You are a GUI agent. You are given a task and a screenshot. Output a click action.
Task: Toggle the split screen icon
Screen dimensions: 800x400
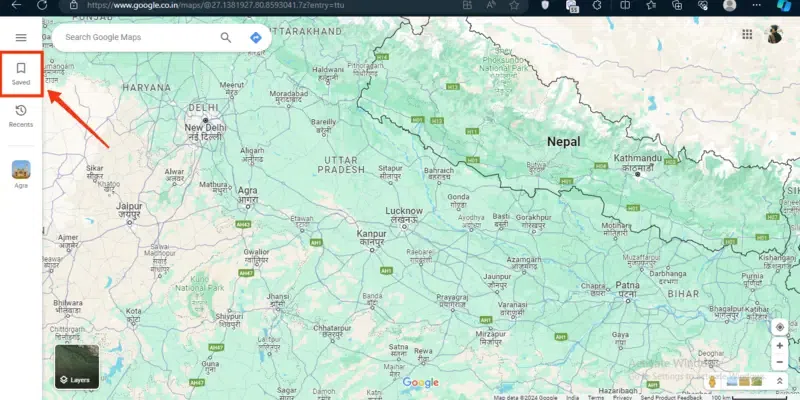coord(624,5)
